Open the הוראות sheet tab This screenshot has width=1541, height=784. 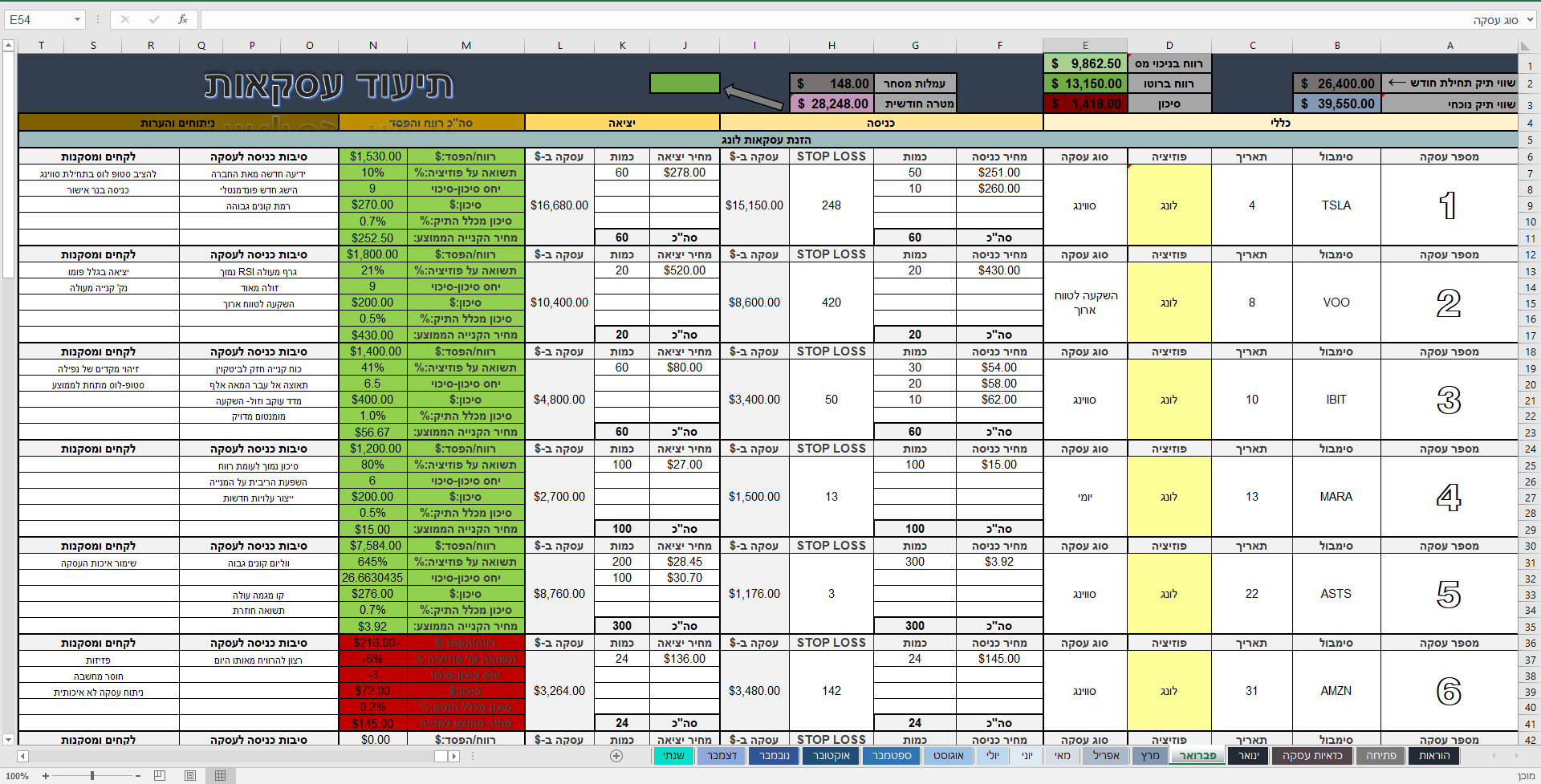pos(1434,756)
